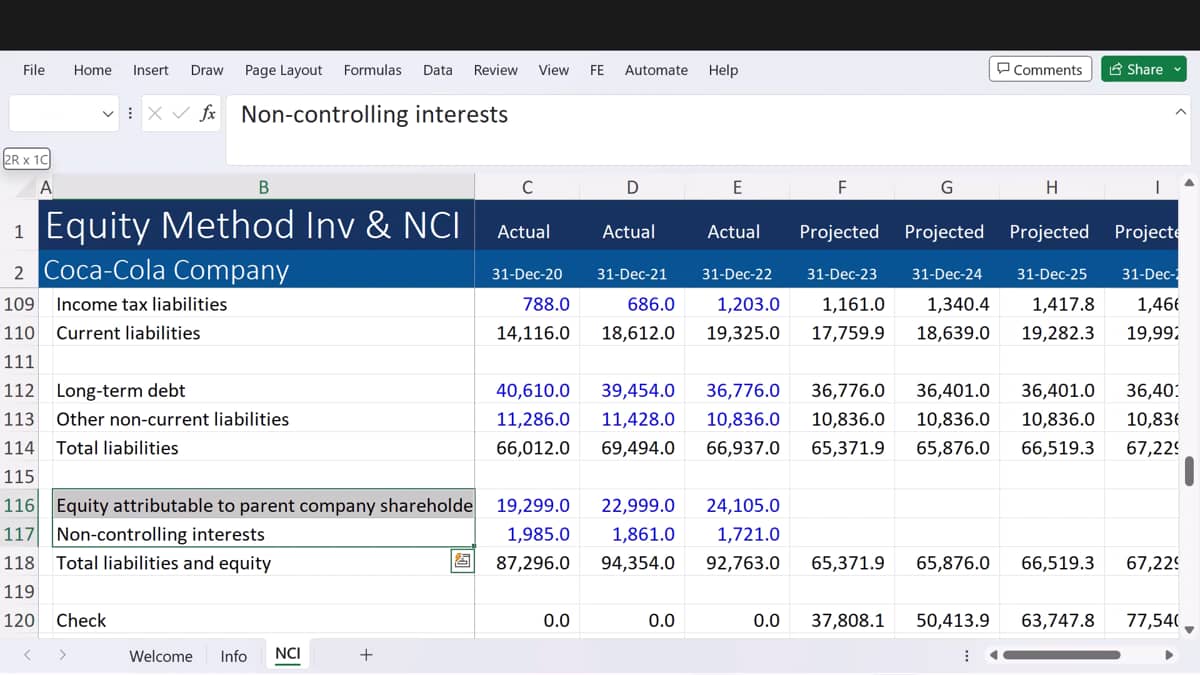Screen dimensions: 1200x675
Task: Switch to the Home ribbon tab
Action: (x=92, y=70)
